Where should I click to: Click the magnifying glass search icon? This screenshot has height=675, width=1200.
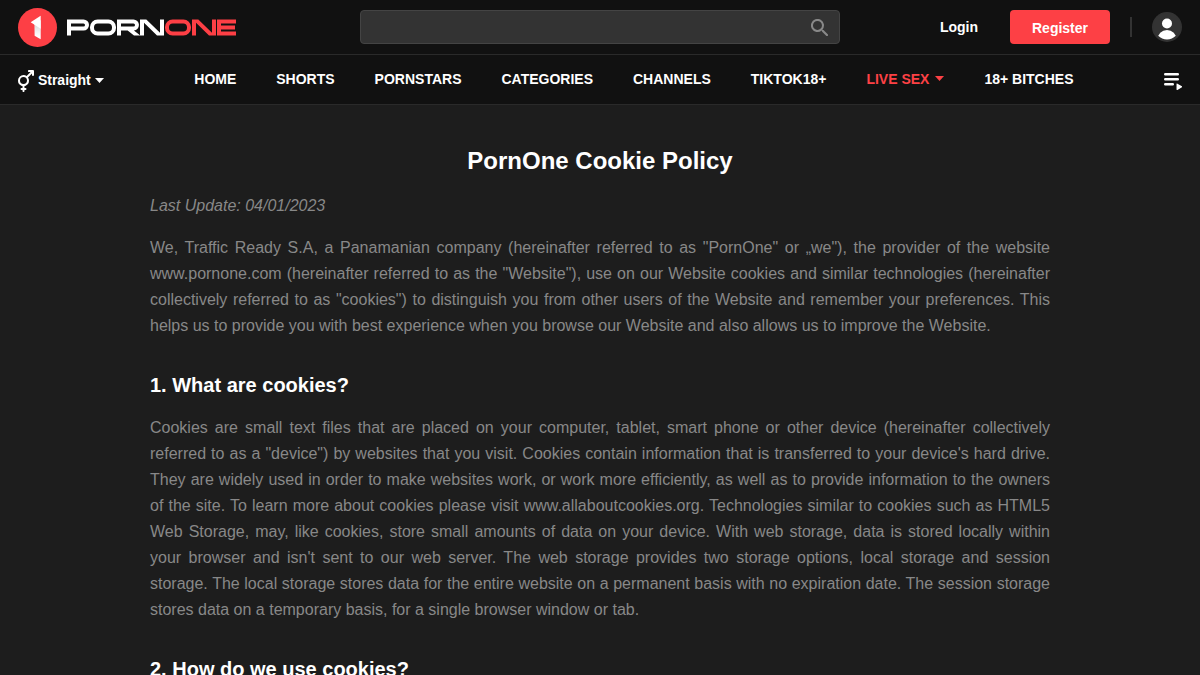tap(819, 27)
